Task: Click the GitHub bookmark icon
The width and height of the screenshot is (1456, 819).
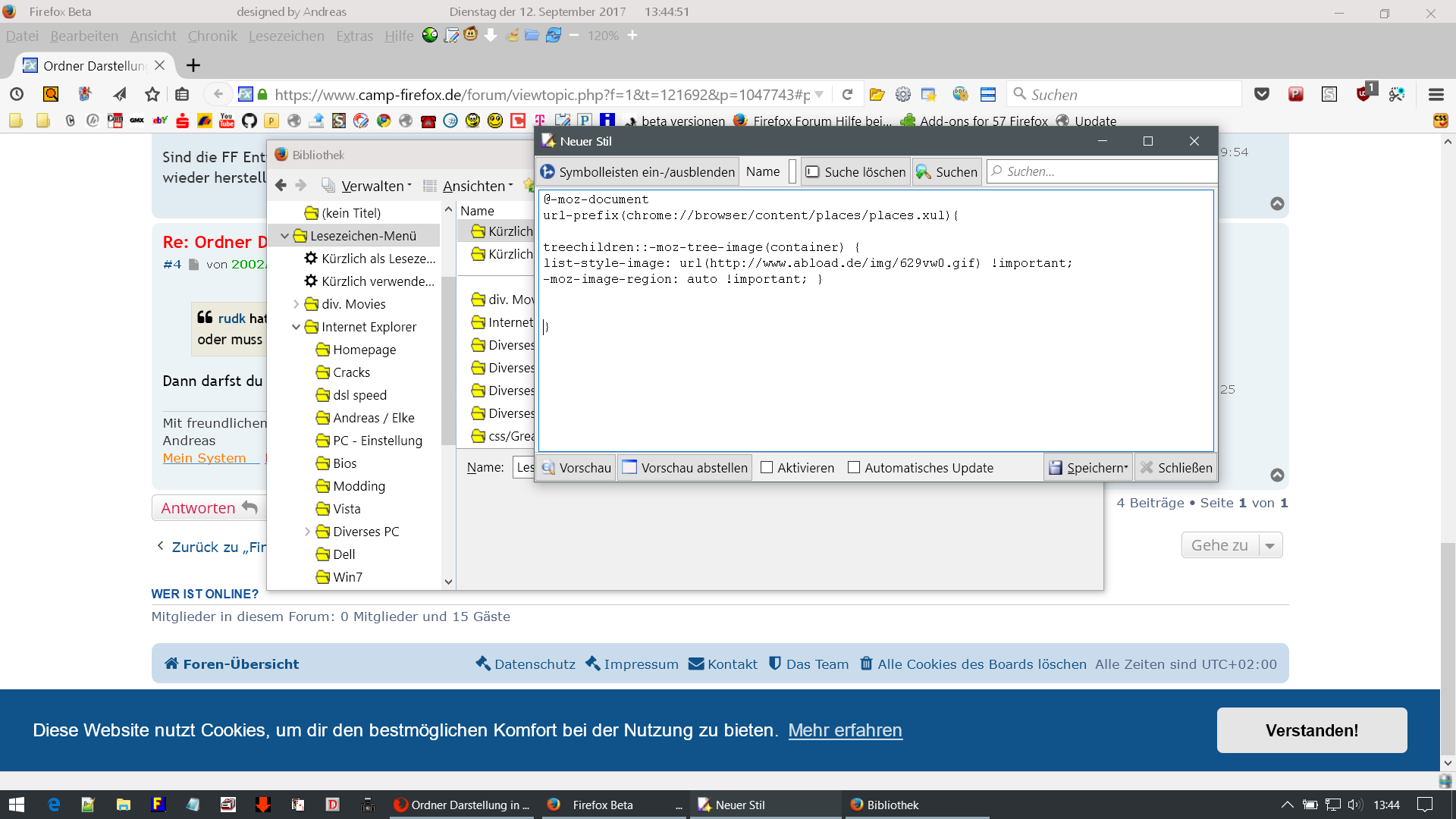Action: [249, 121]
